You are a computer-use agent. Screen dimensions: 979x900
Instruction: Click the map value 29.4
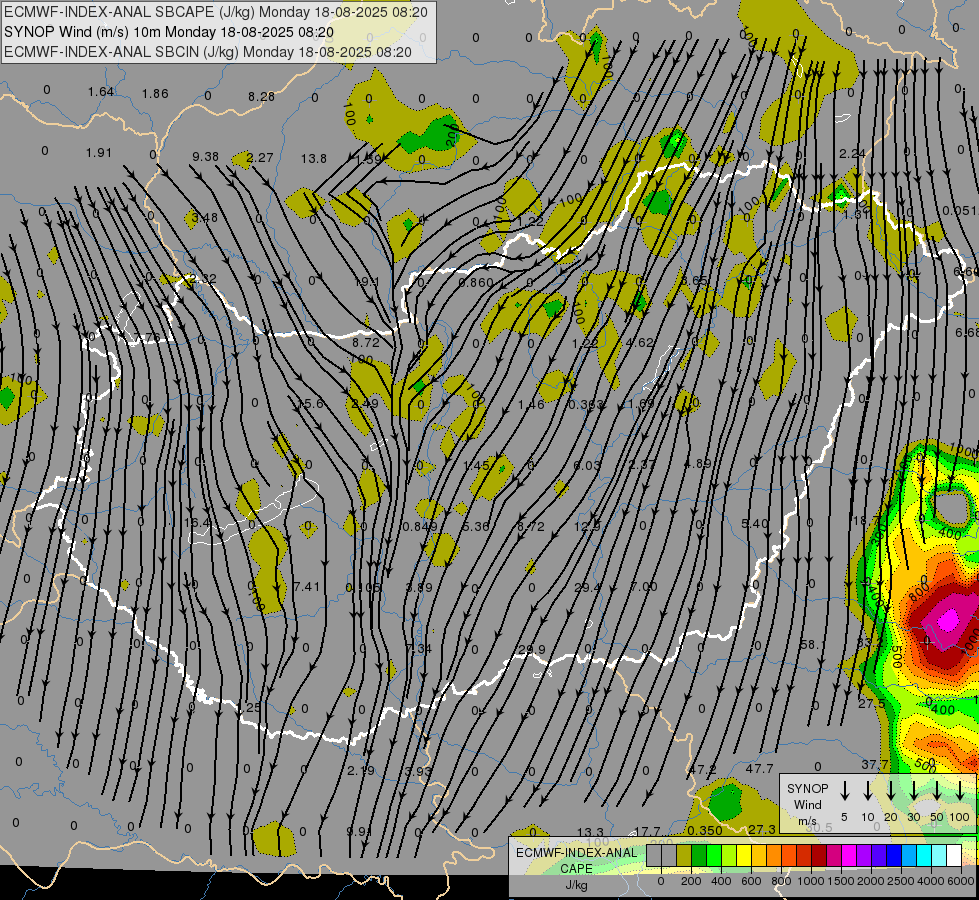pos(587,586)
